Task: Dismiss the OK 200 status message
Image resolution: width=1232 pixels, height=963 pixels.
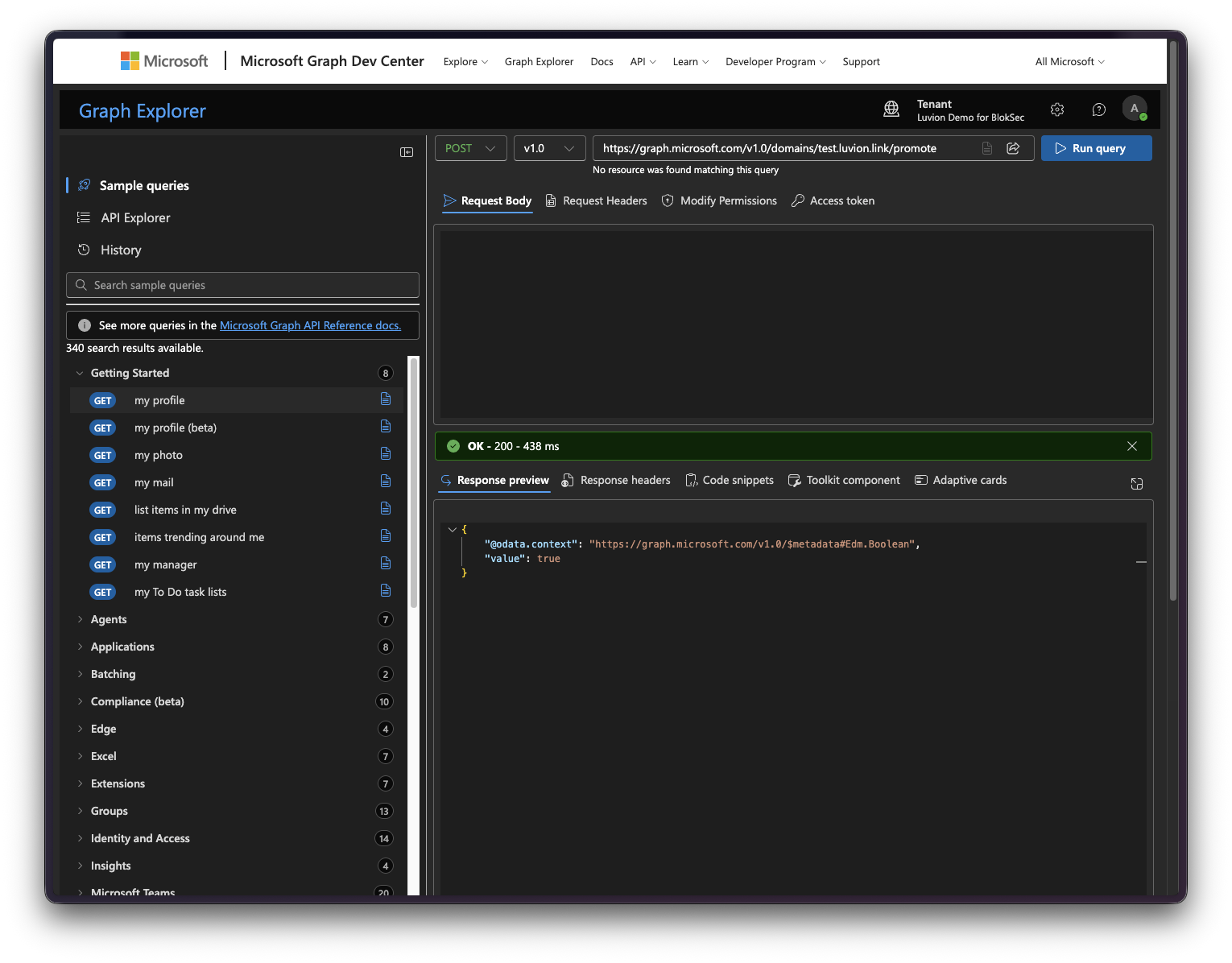Action: [x=1132, y=446]
